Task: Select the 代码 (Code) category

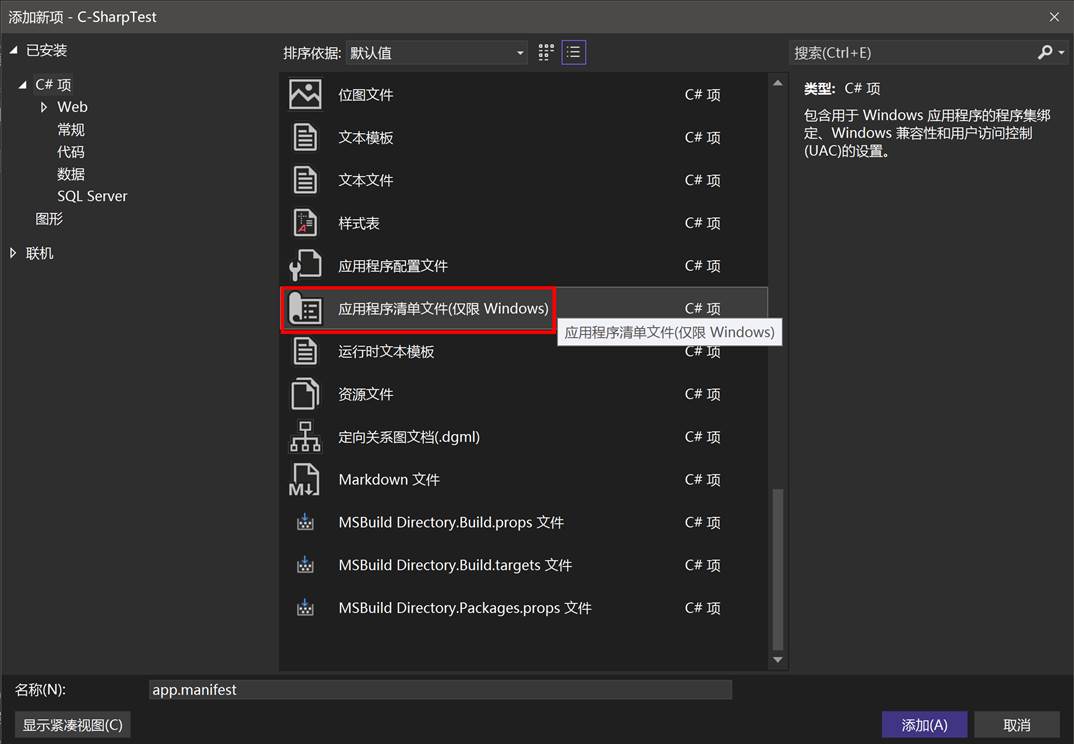Action: tap(71, 152)
